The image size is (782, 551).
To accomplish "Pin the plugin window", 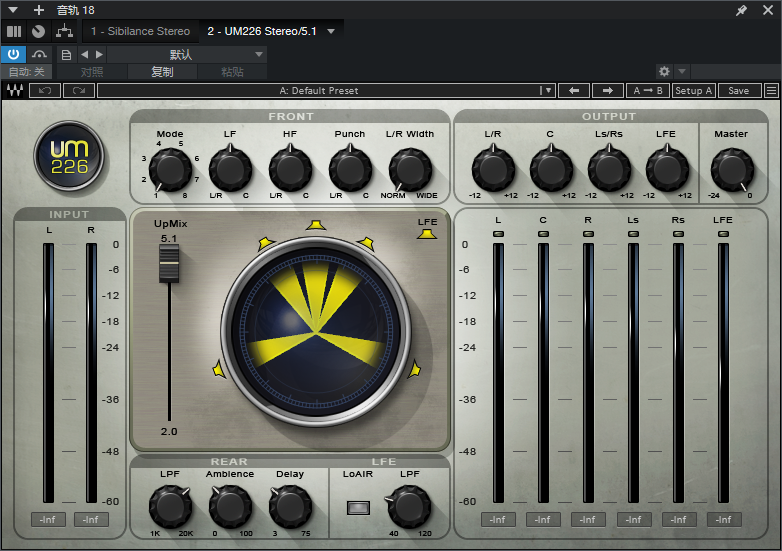I will point(742,10).
